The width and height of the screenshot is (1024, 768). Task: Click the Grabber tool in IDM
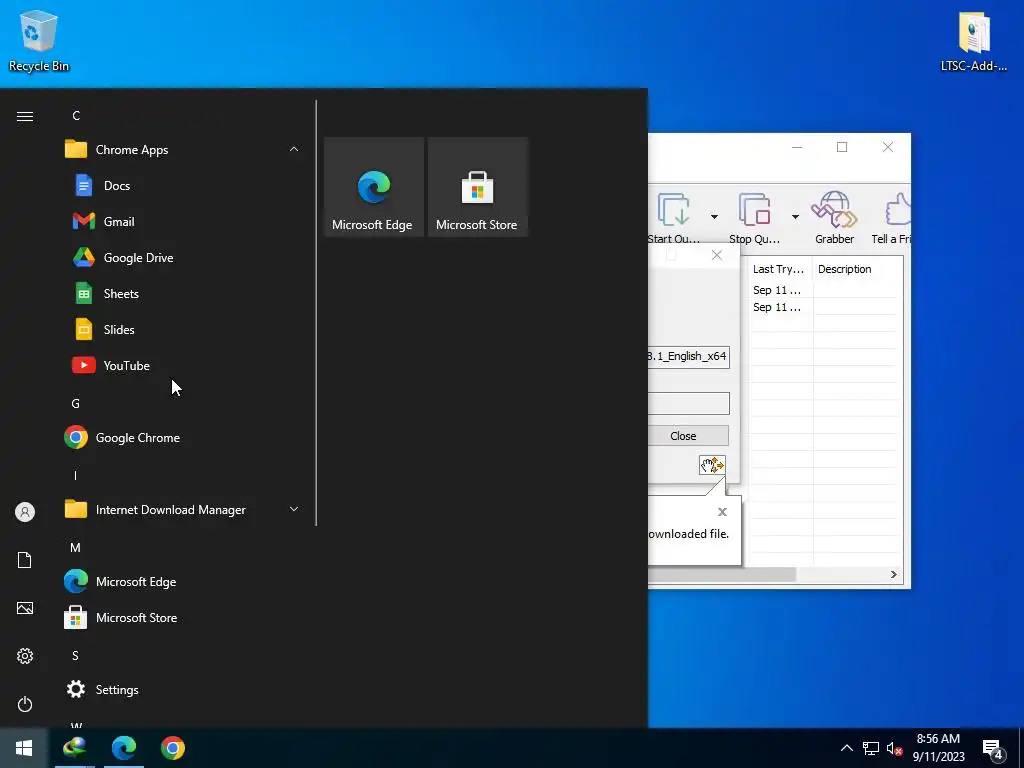[834, 218]
